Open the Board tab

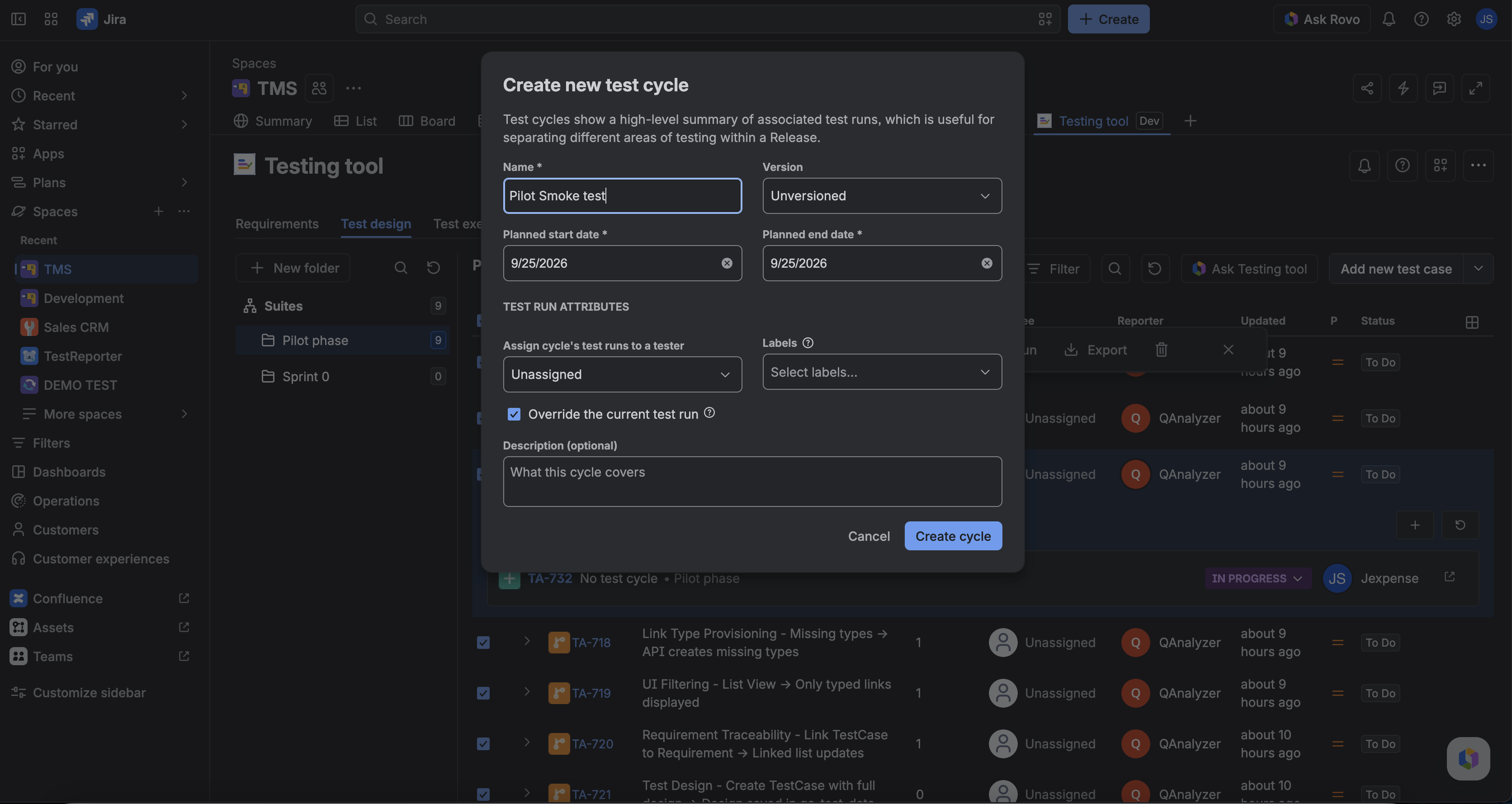(x=427, y=121)
